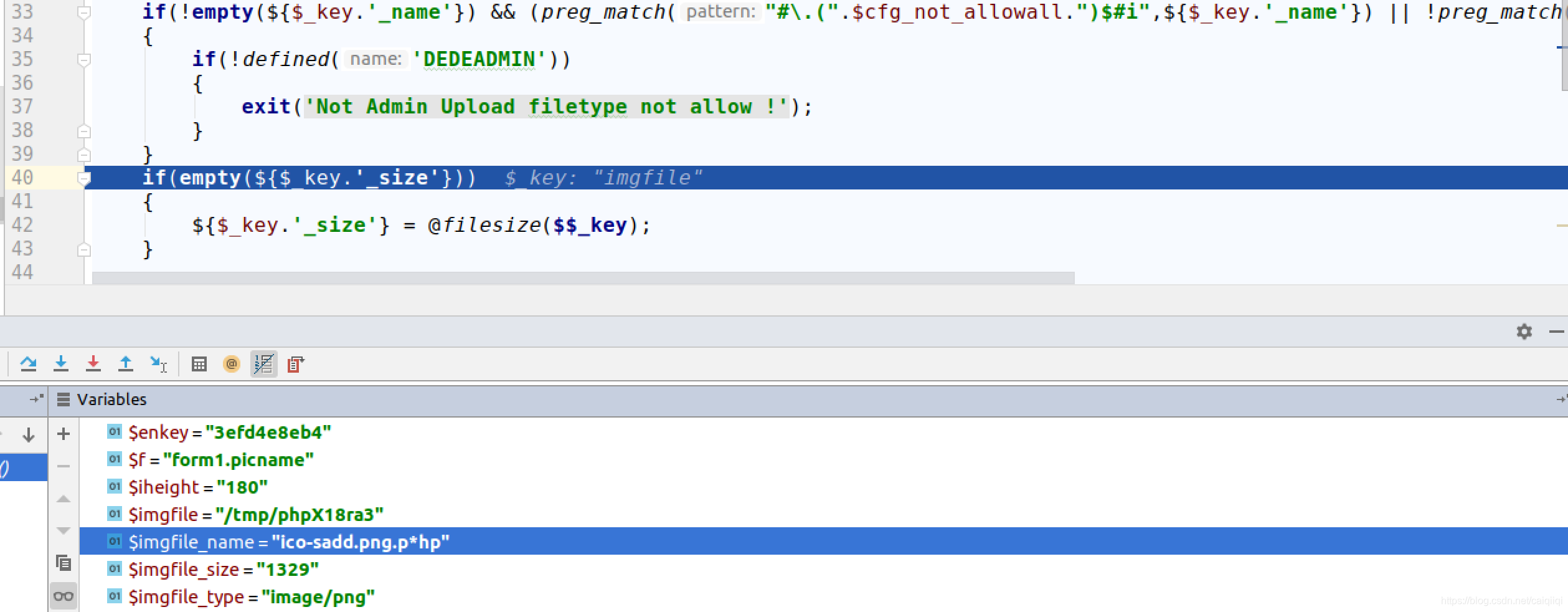This screenshot has width=1568, height=612.
Task: Open the Evaluate Expression calculator icon
Action: pyautogui.click(x=199, y=364)
